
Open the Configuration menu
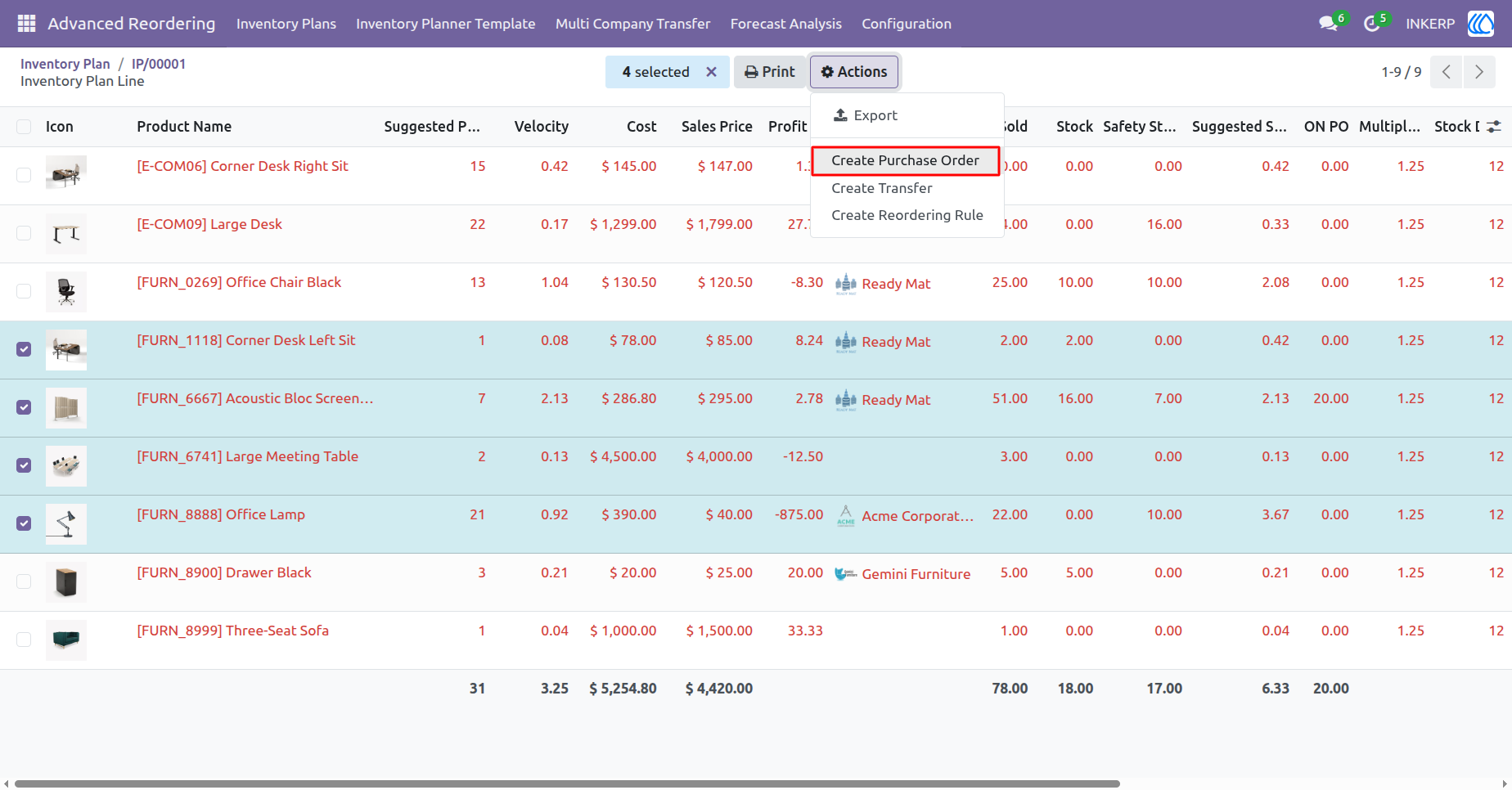click(x=907, y=24)
